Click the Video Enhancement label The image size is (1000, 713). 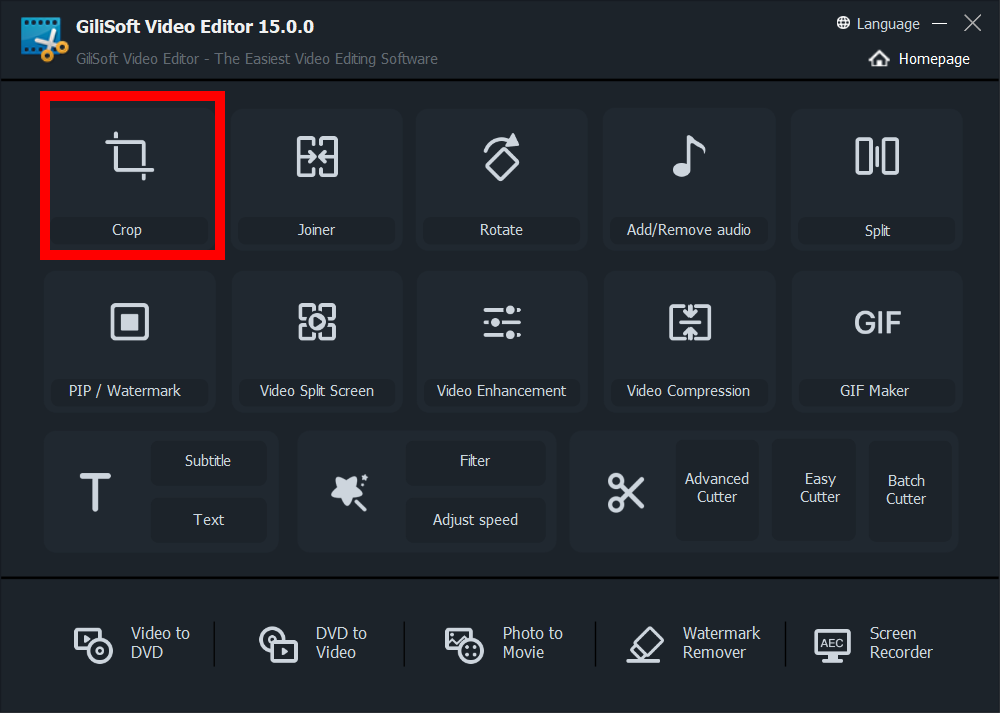click(501, 391)
